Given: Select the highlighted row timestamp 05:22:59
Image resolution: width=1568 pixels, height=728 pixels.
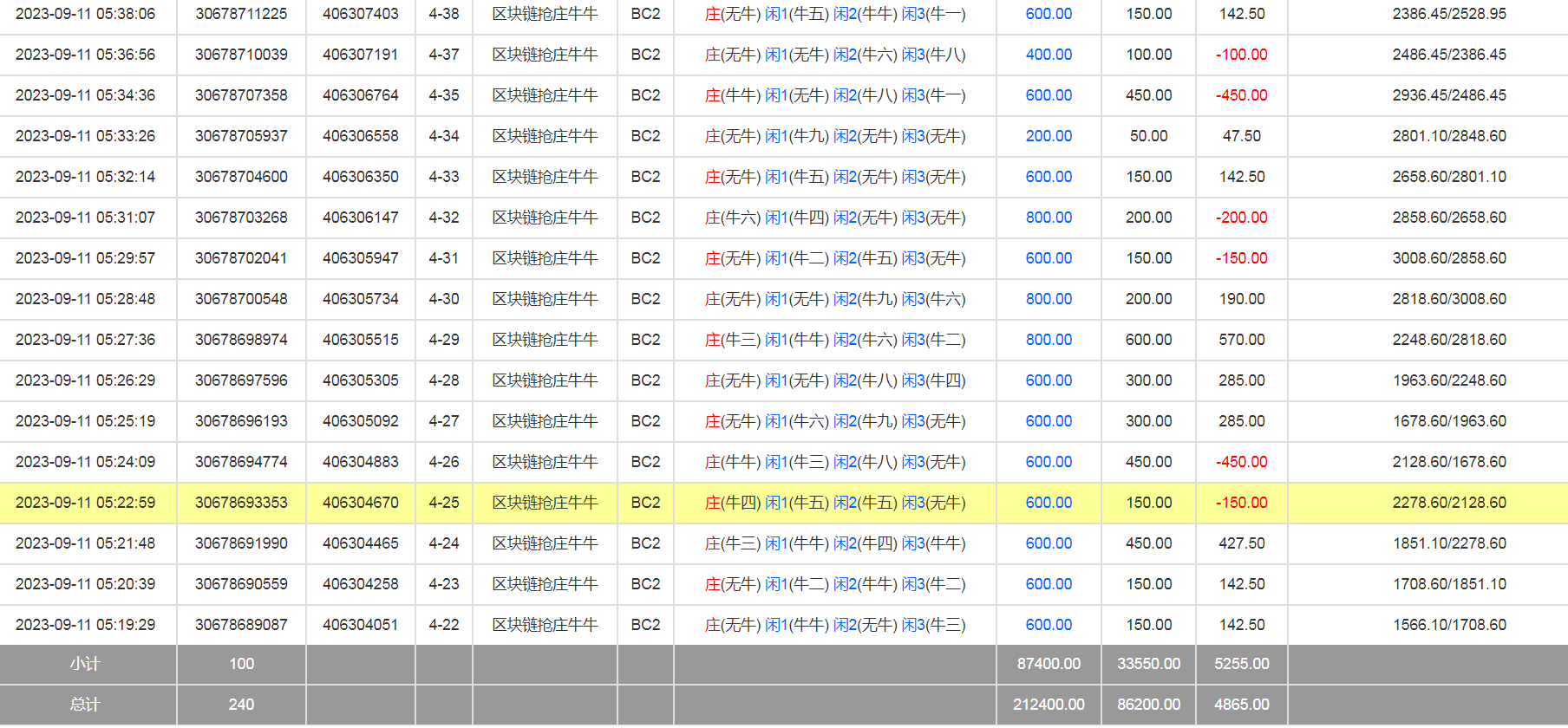Looking at the screenshot, I should [85, 503].
